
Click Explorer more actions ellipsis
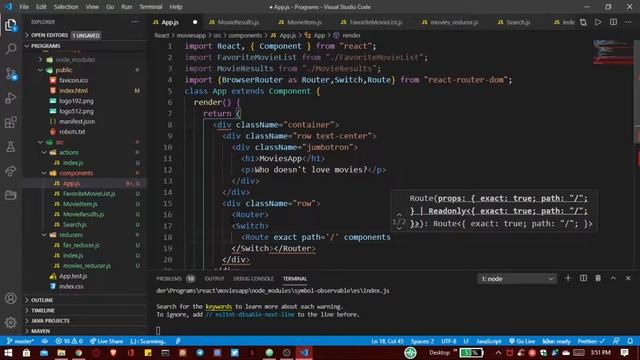pyautogui.click(x=135, y=22)
